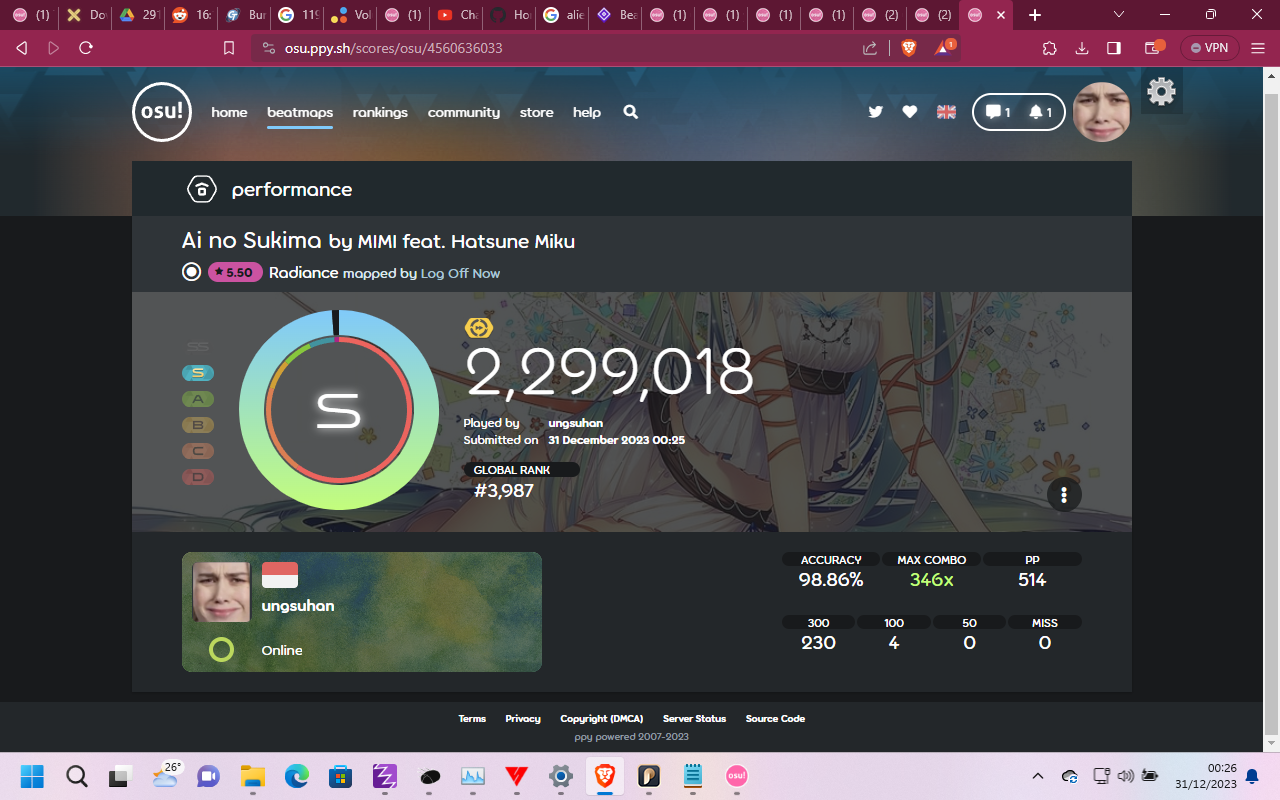This screenshot has width=1280, height=800.
Task: Click the Terms footer link
Action: (x=472, y=718)
